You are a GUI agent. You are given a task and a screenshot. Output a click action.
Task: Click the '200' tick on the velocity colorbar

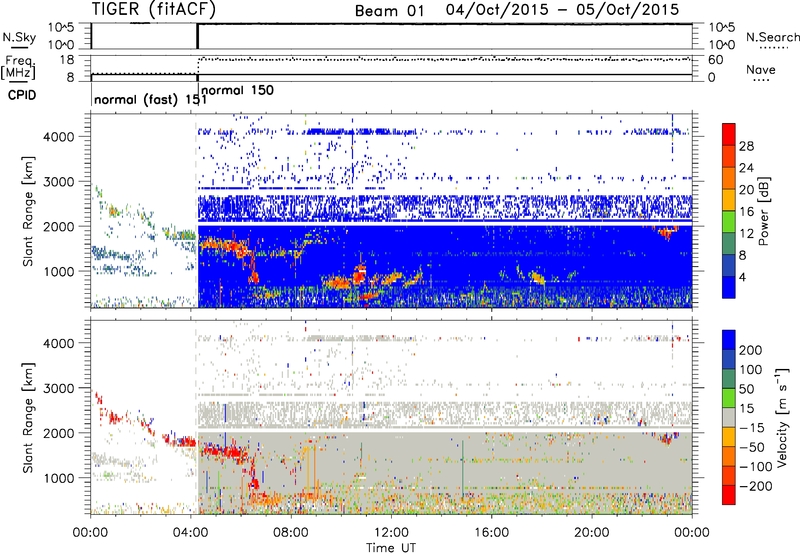[751, 350]
